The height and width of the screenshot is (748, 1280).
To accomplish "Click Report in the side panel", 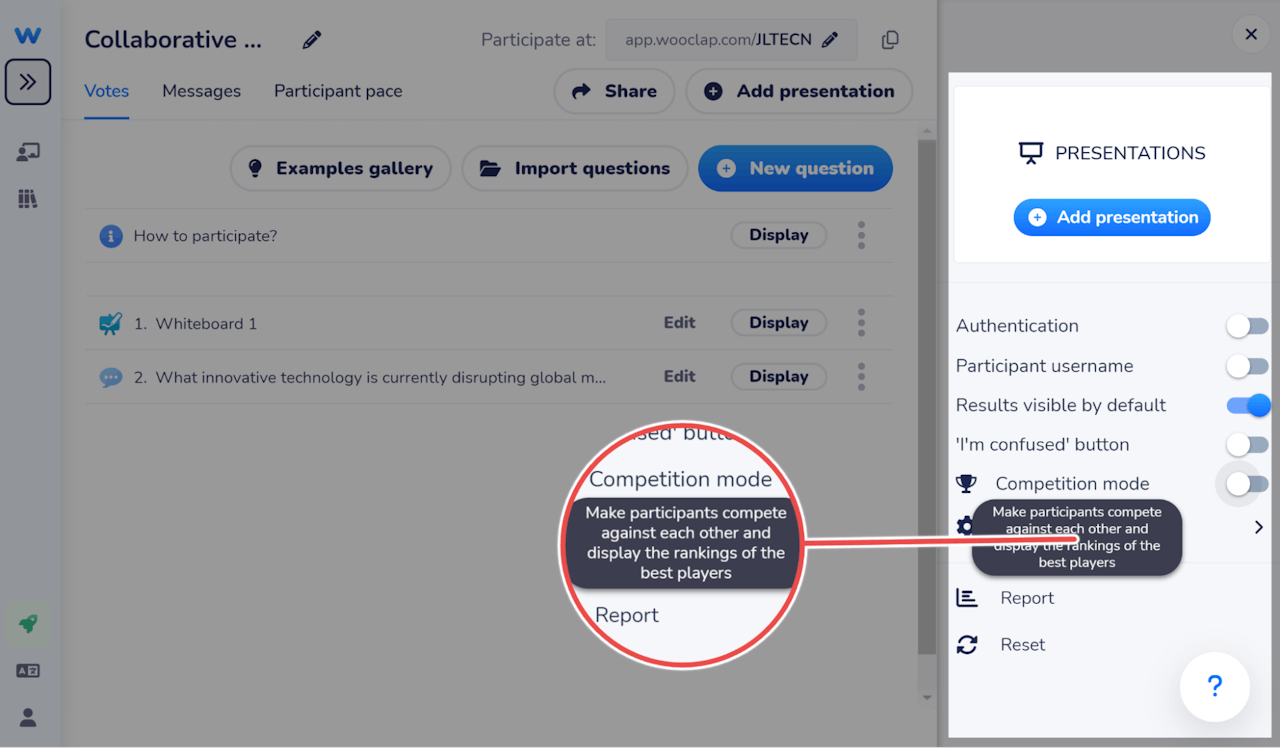I will [1027, 598].
